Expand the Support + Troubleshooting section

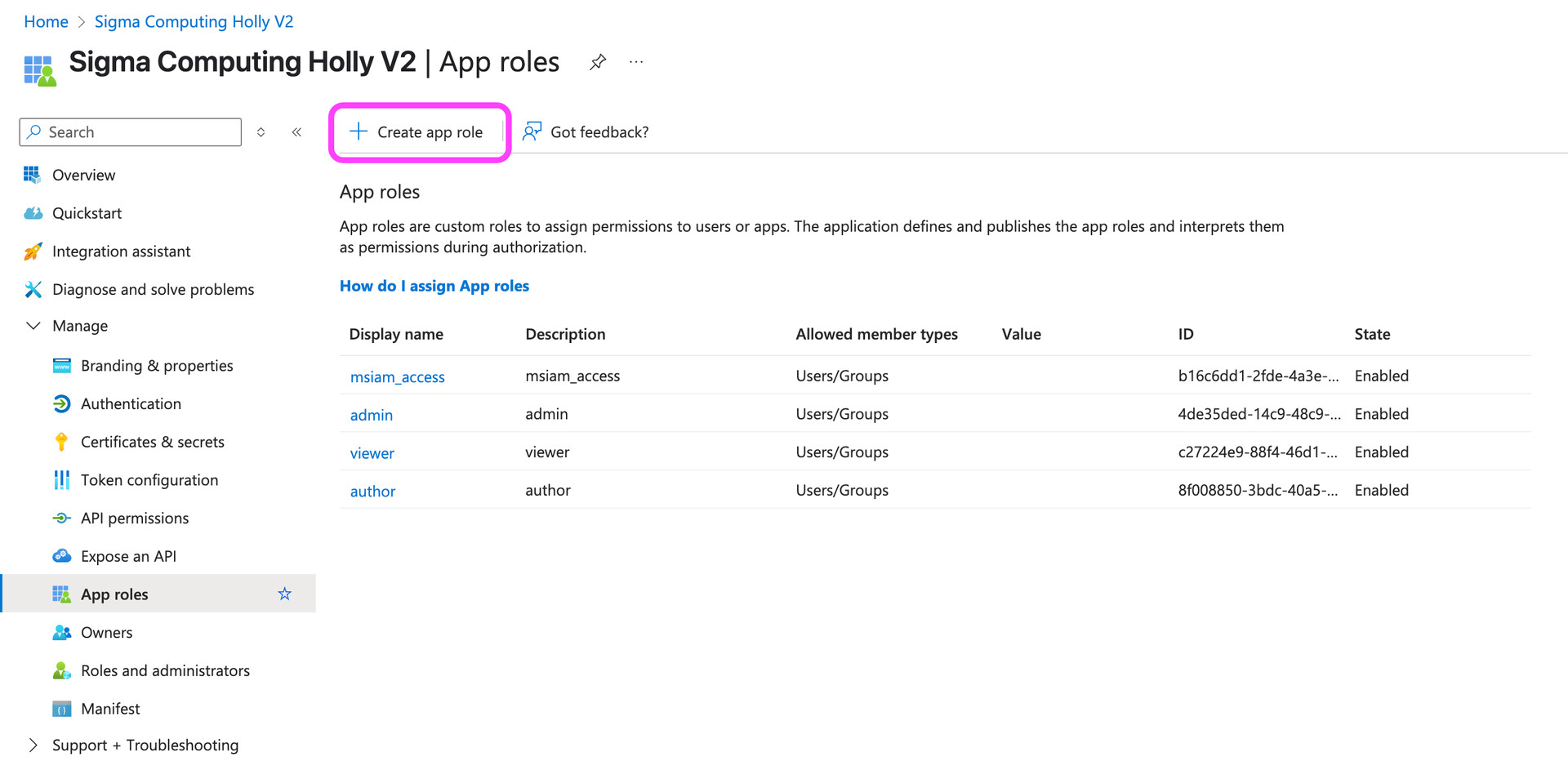coord(33,745)
